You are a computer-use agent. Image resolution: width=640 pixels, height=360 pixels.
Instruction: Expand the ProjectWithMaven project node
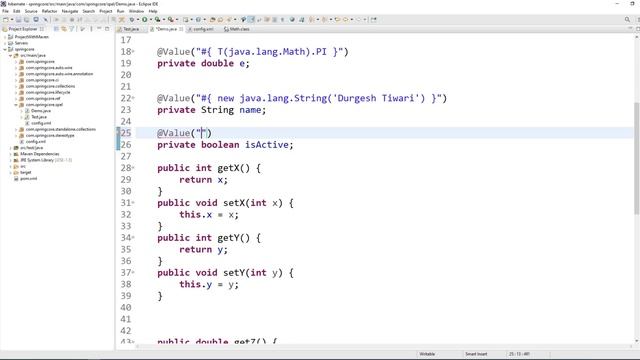click(5, 37)
